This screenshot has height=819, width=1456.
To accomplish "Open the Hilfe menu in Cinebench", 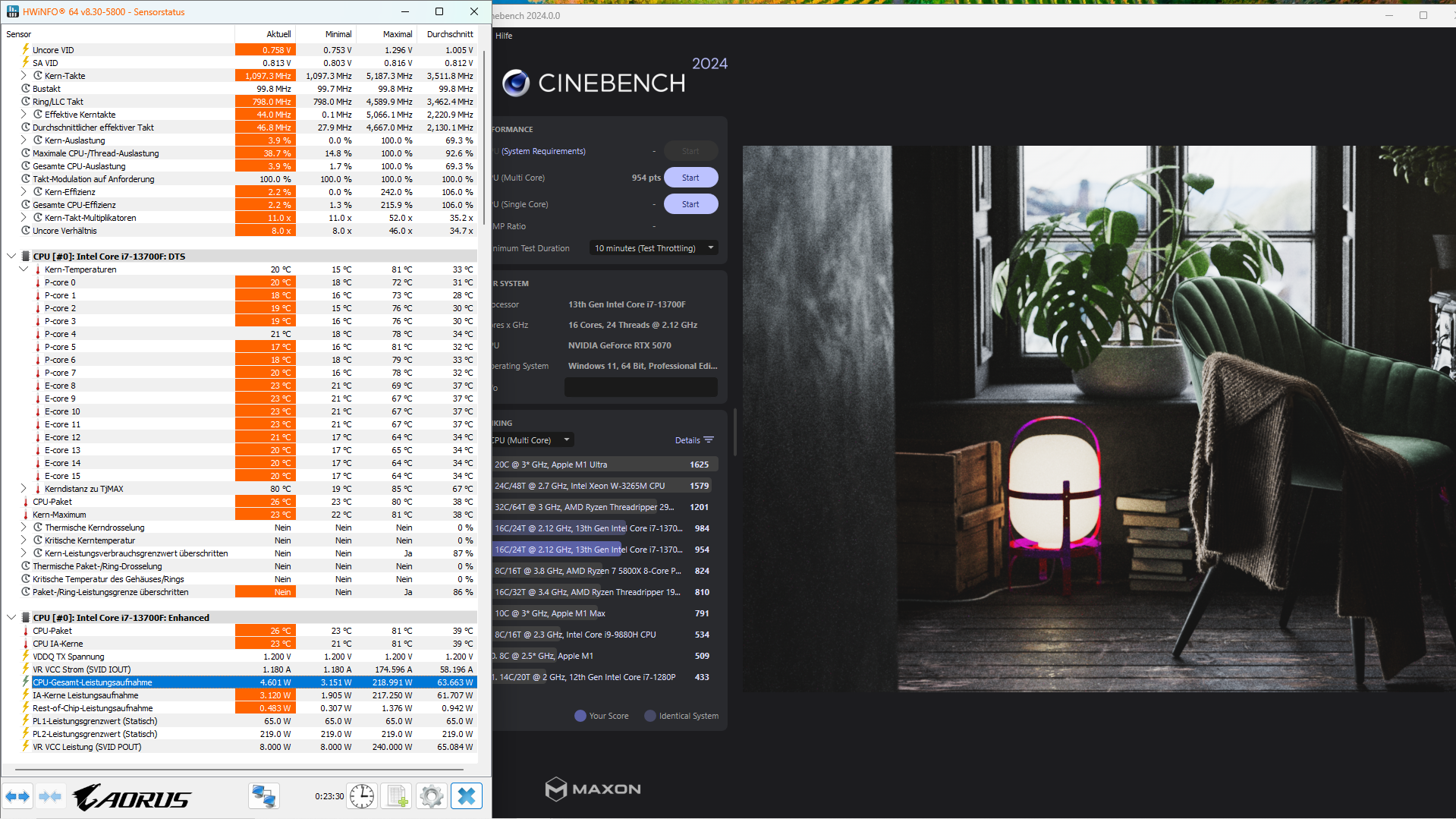I will [504, 36].
